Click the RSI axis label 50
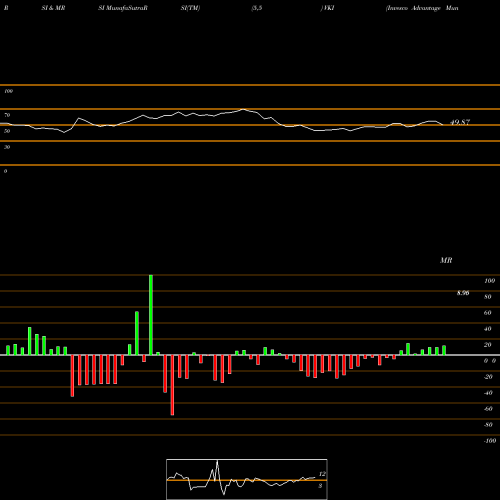This screenshot has height=500, width=500. [x=7, y=131]
